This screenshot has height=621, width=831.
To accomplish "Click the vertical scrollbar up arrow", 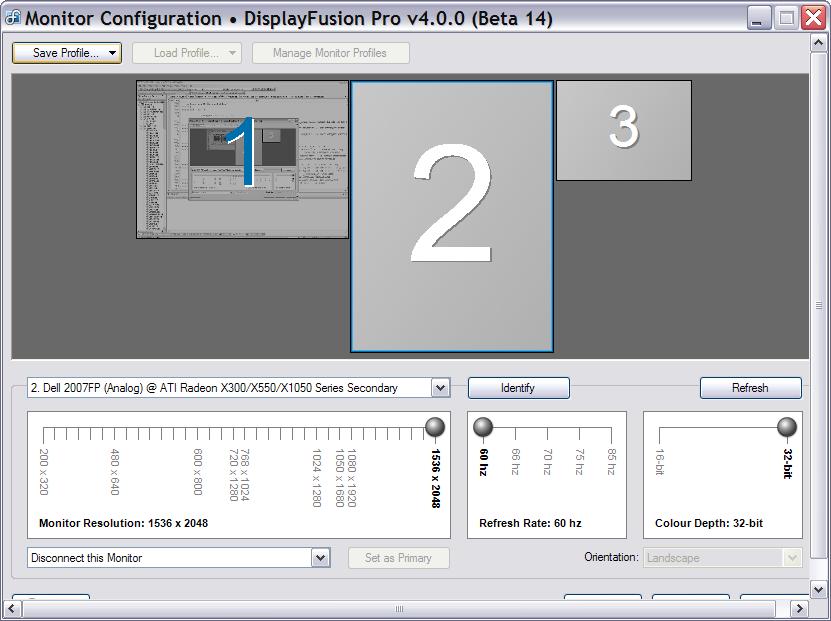I will click(x=820, y=43).
